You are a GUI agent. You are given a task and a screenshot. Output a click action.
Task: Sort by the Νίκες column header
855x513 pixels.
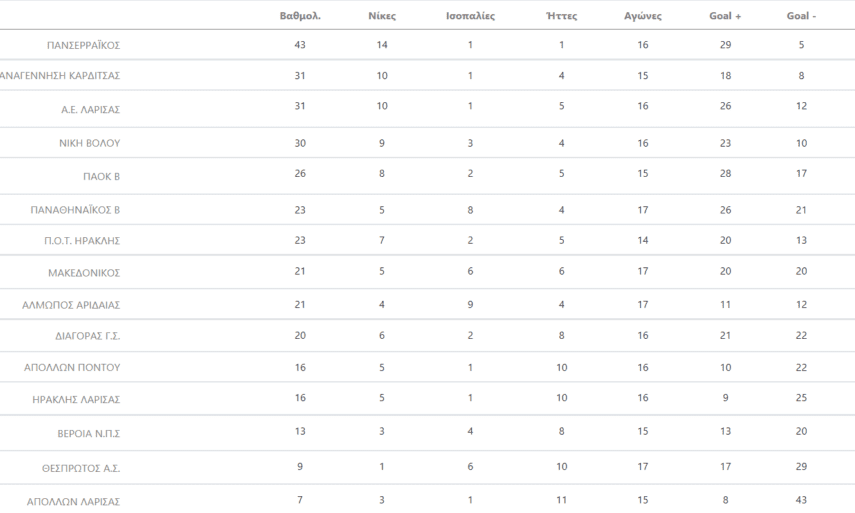(x=382, y=15)
